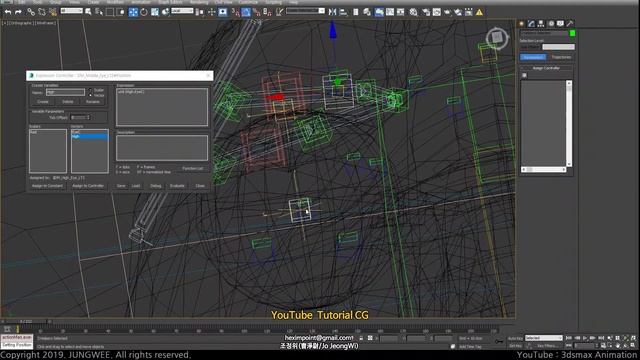The width and height of the screenshot is (640, 360).
Task: Click the Evaluate button
Action: point(177,186)
